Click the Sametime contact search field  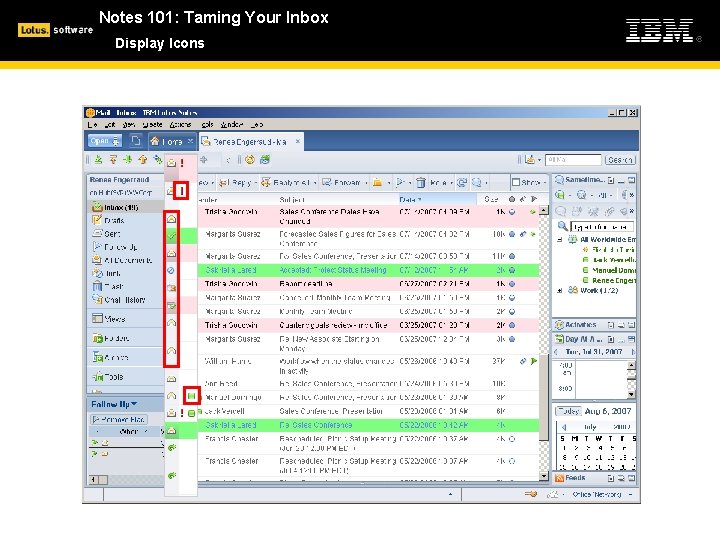coord(602,227)
